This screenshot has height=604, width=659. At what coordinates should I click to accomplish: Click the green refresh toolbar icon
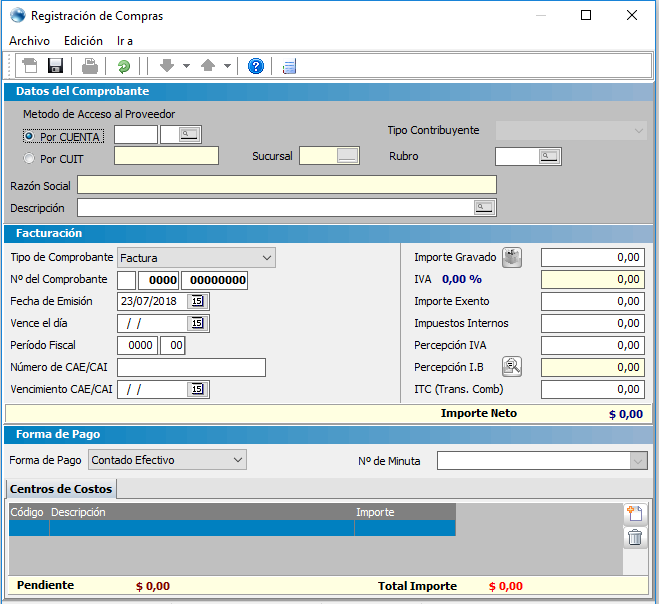click(124, 66)
